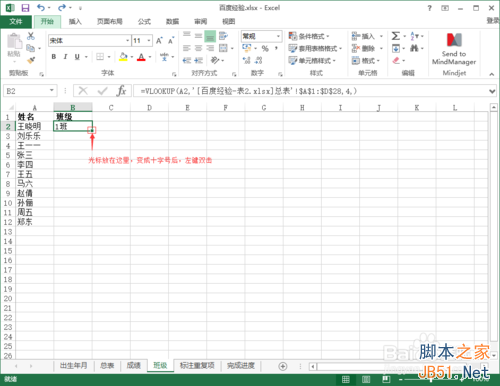Viewport: 500px width, 386px height.
Task: Send to MindManager
Action: (454, 49)
